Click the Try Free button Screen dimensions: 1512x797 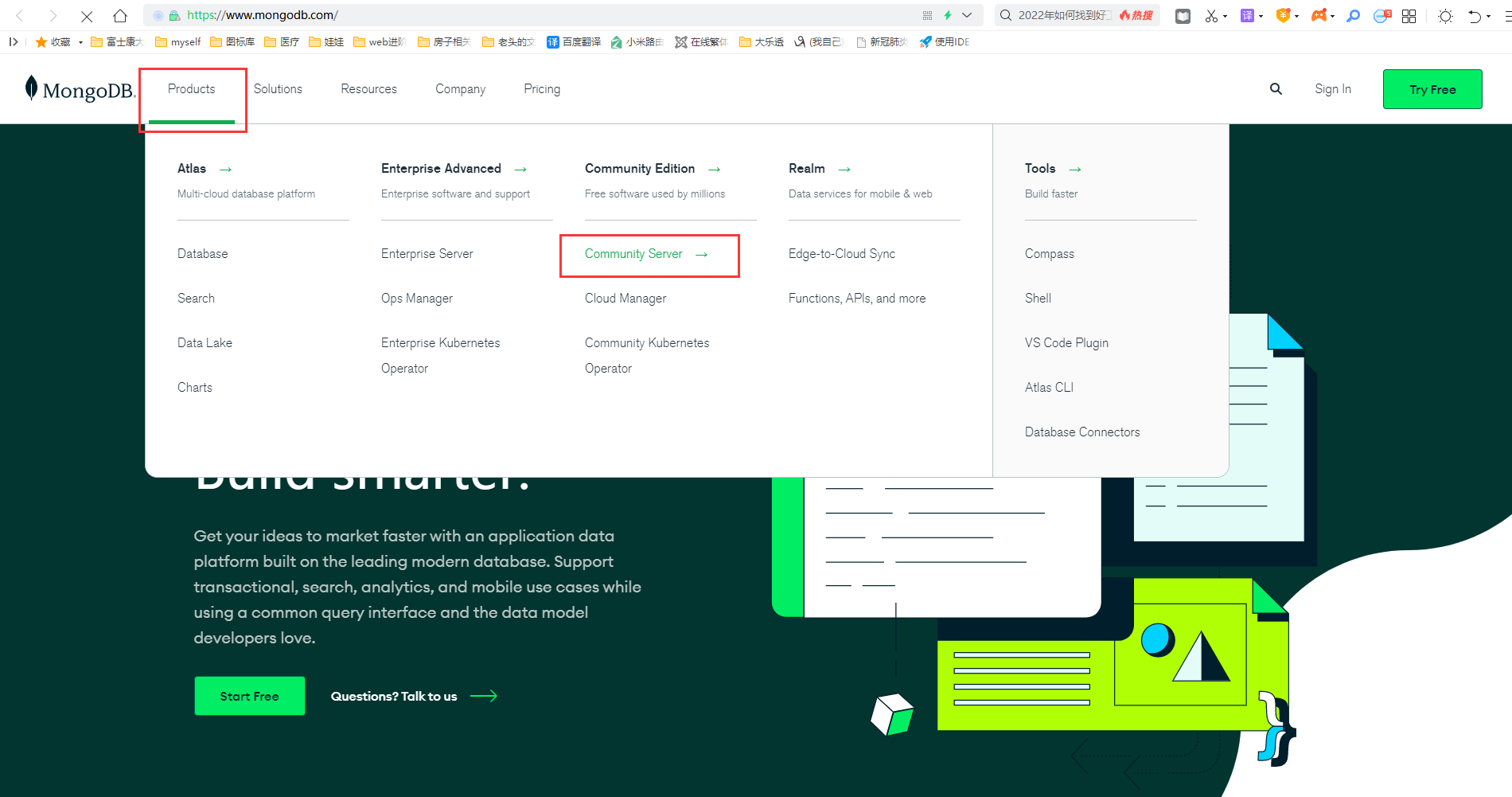(1432, 89)
